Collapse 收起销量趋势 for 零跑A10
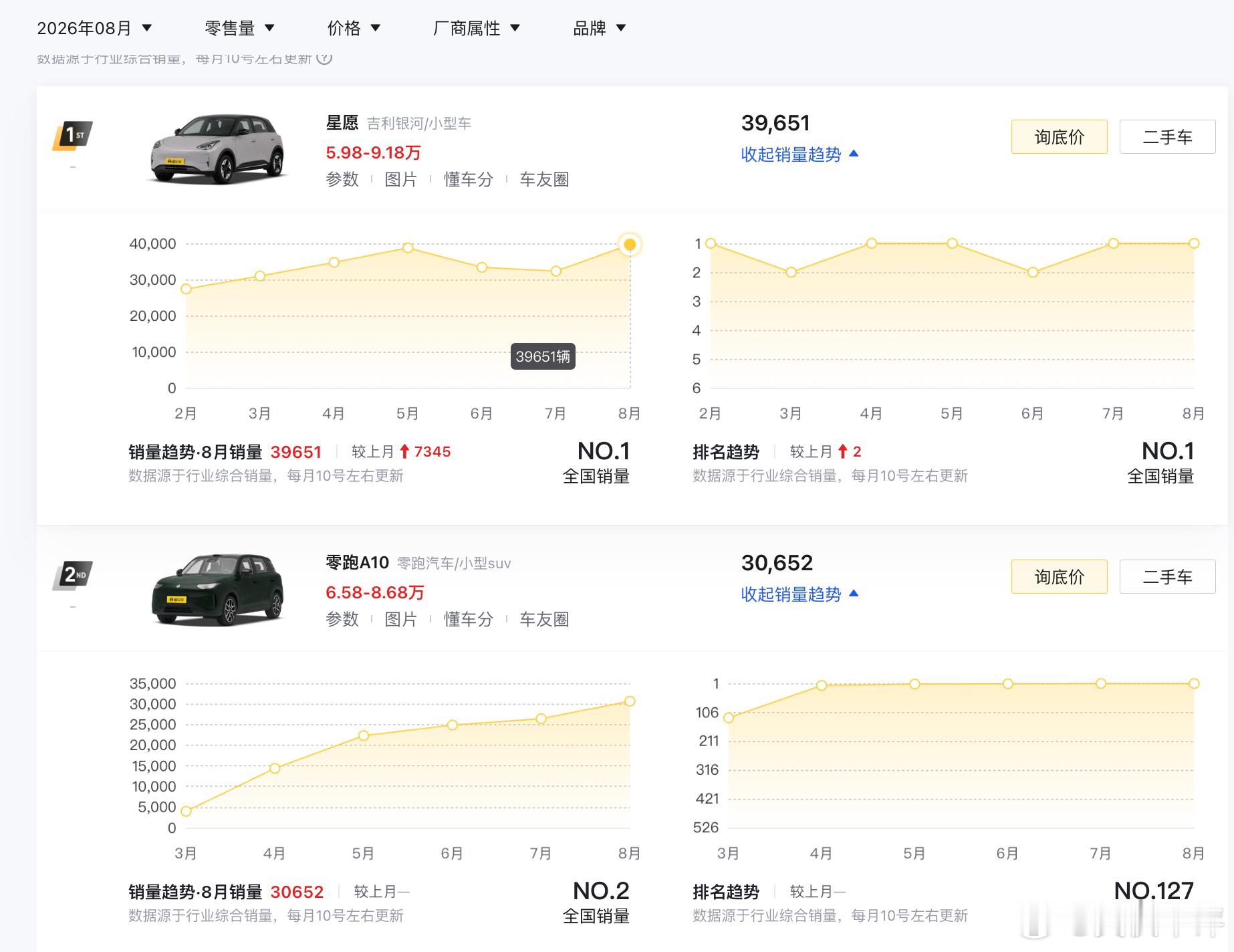This screenshot has height=952, width=1234. (x=799, y=594)
